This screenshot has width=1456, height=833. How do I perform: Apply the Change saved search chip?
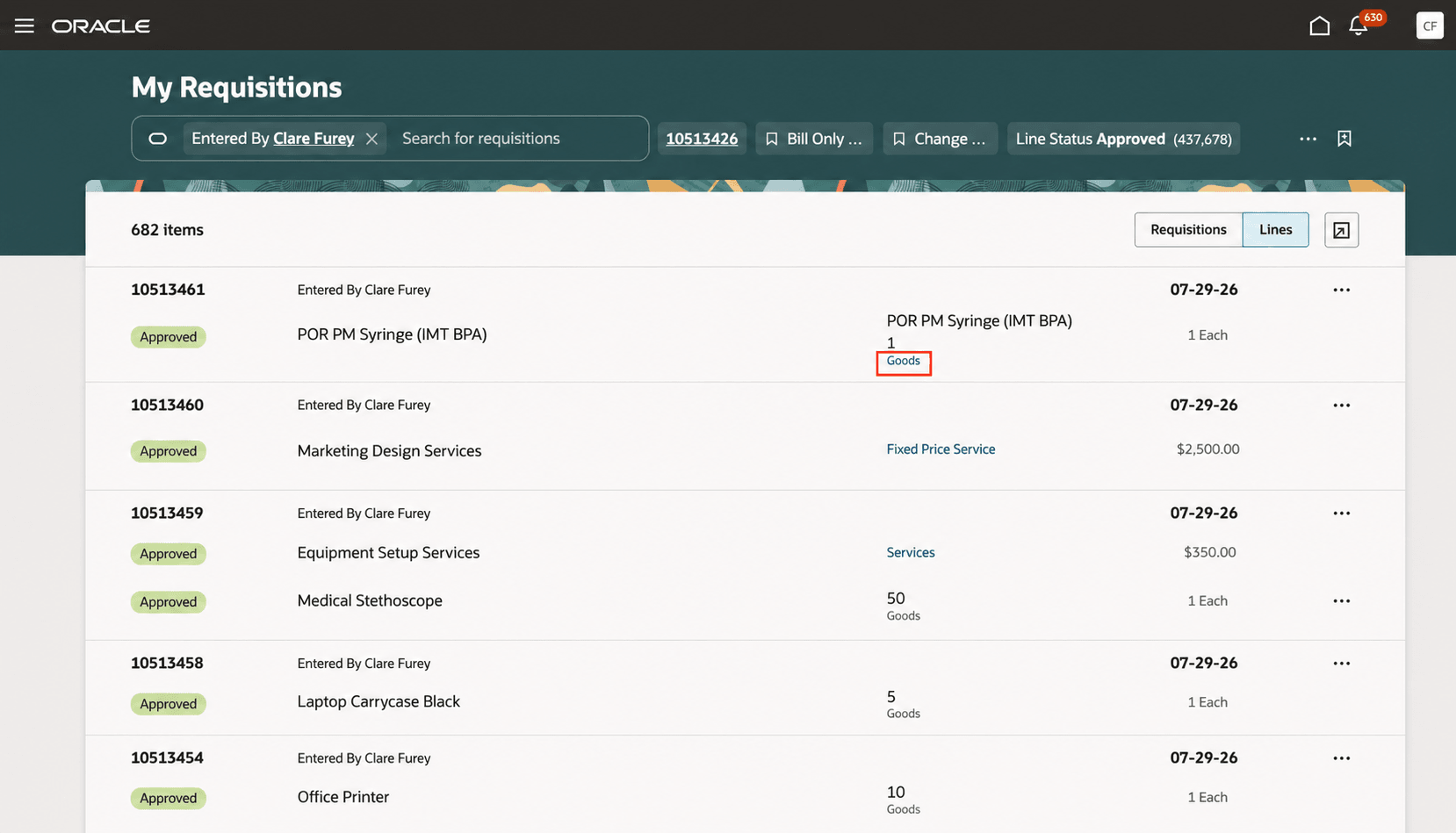(940, 139)
